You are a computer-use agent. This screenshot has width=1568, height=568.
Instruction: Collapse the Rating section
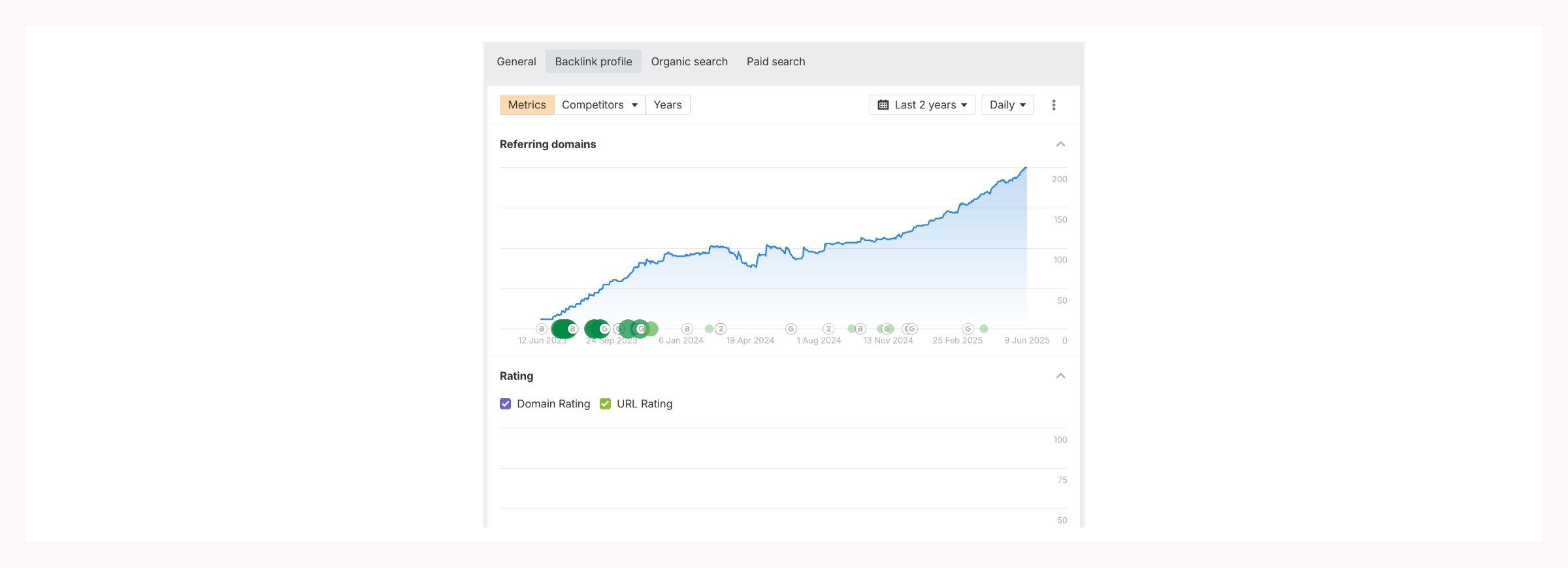click(1060, 376)
